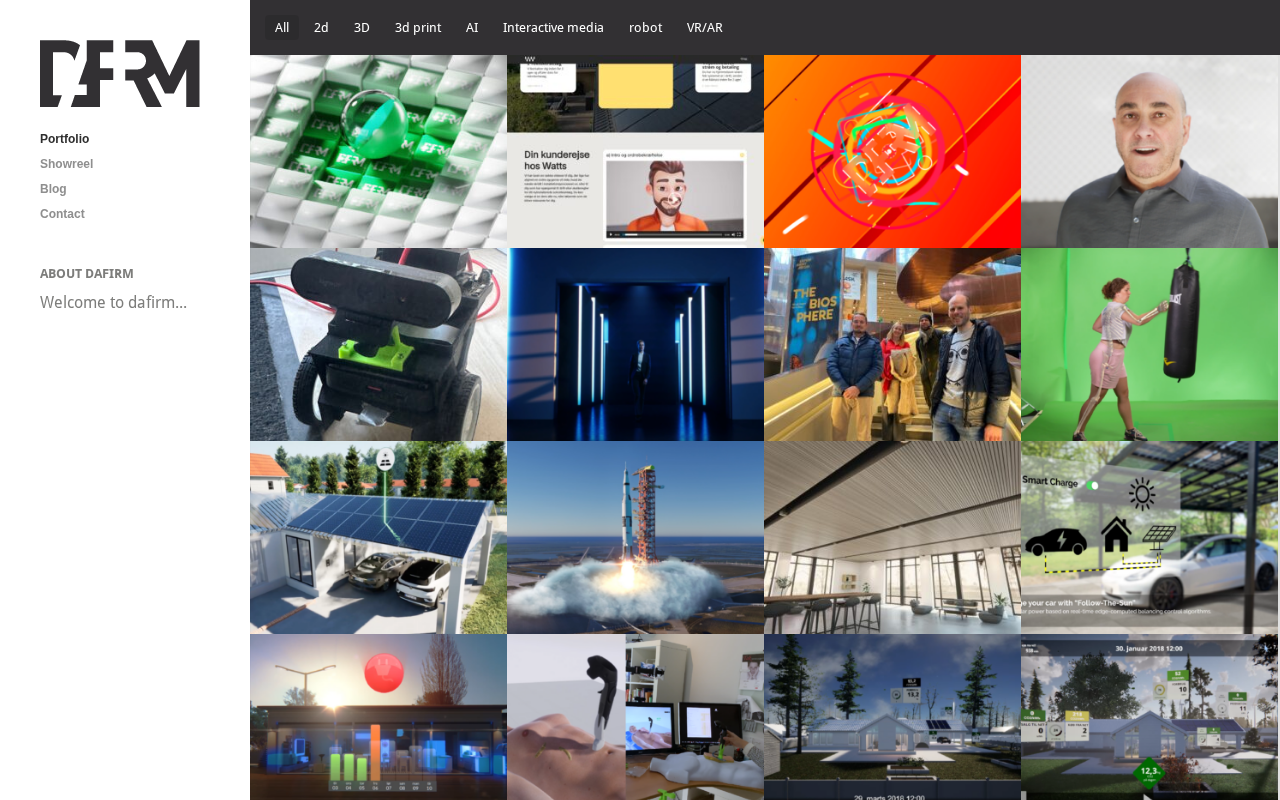This screenshot has height=800, width=1280.
Task: Open the office interior render thumbnail
Action: coord(892,537)
